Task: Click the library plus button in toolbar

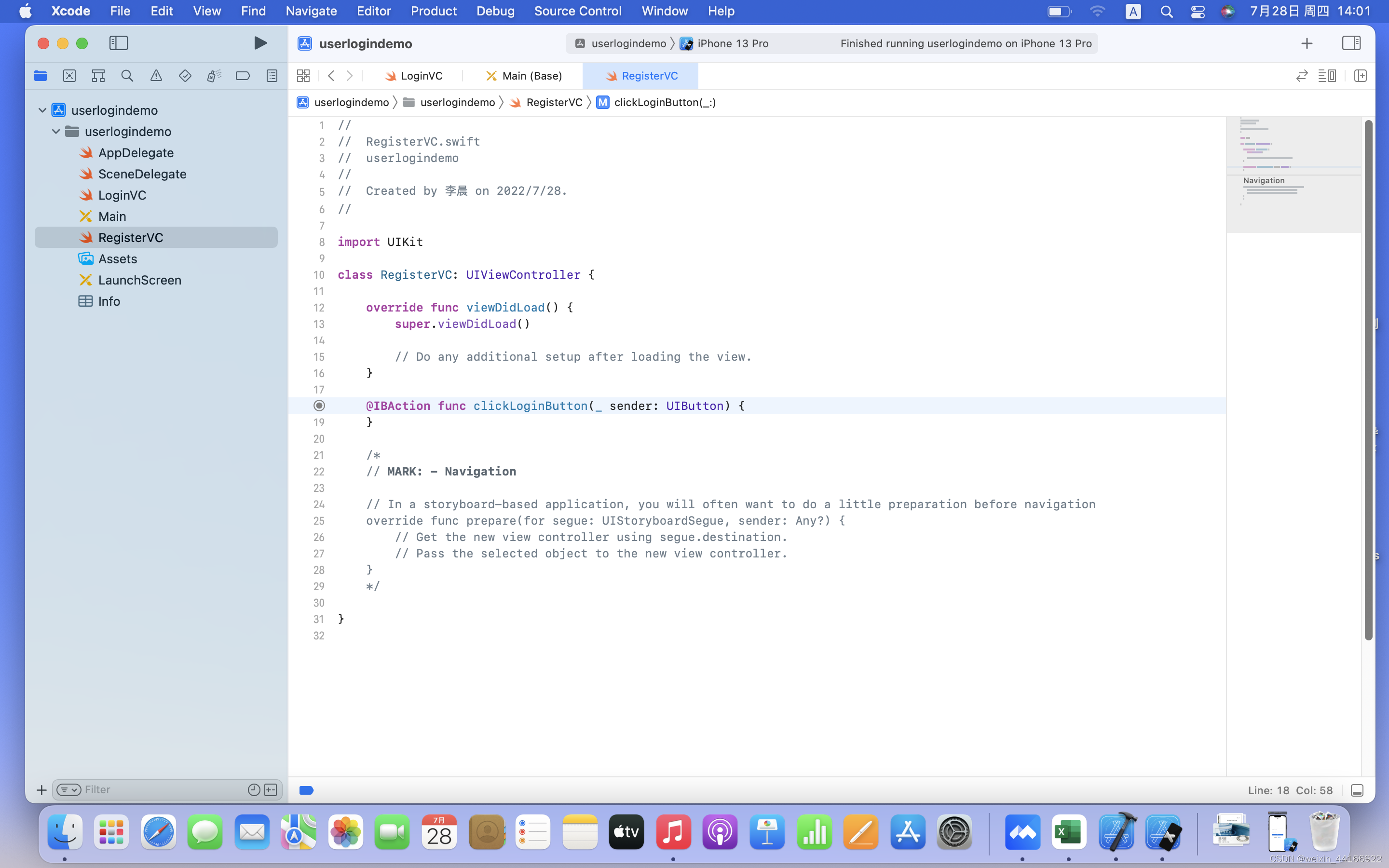Action: (1307, 43)
